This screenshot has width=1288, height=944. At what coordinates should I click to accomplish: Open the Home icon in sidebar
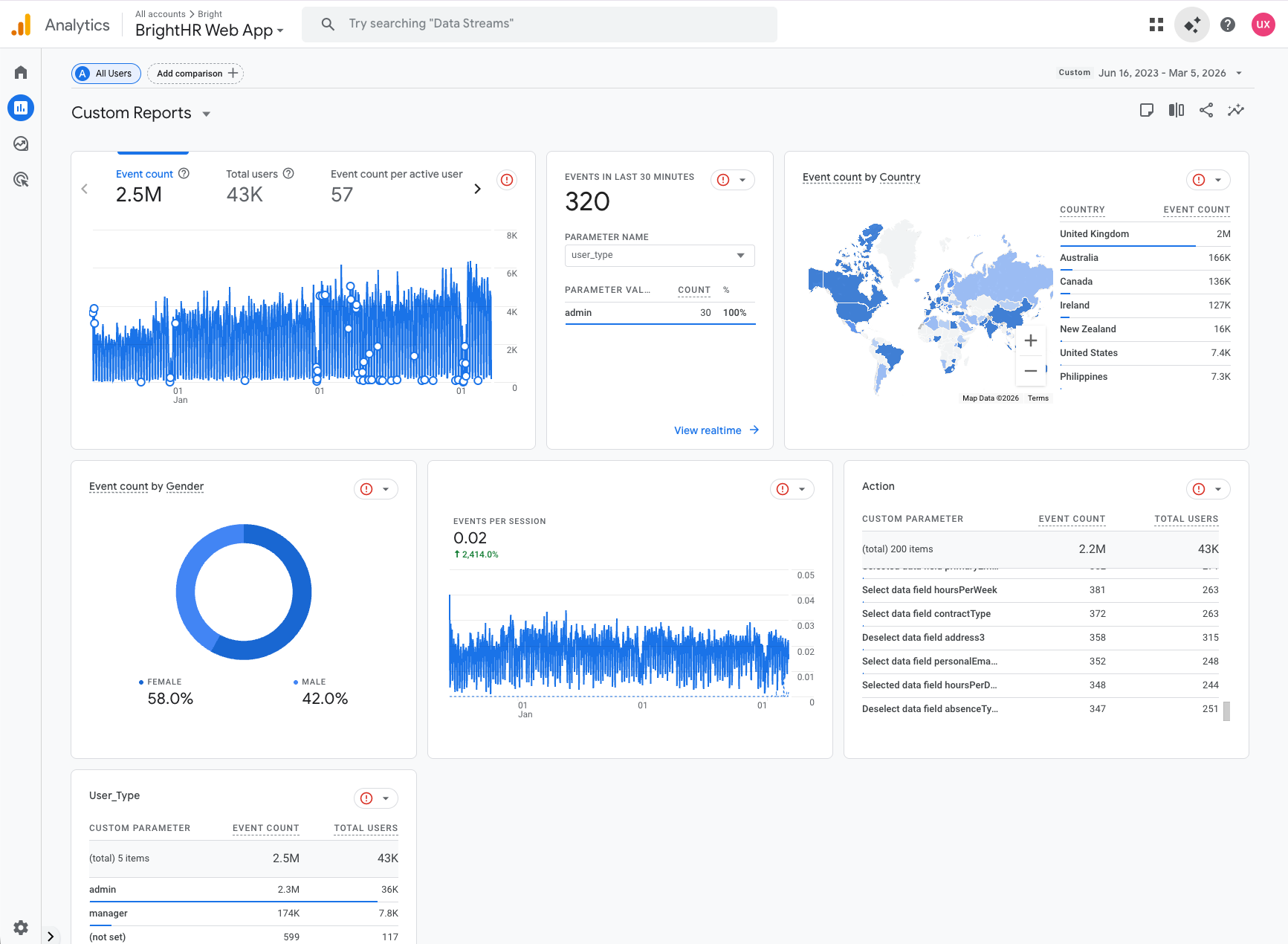[x=21, y=72]
